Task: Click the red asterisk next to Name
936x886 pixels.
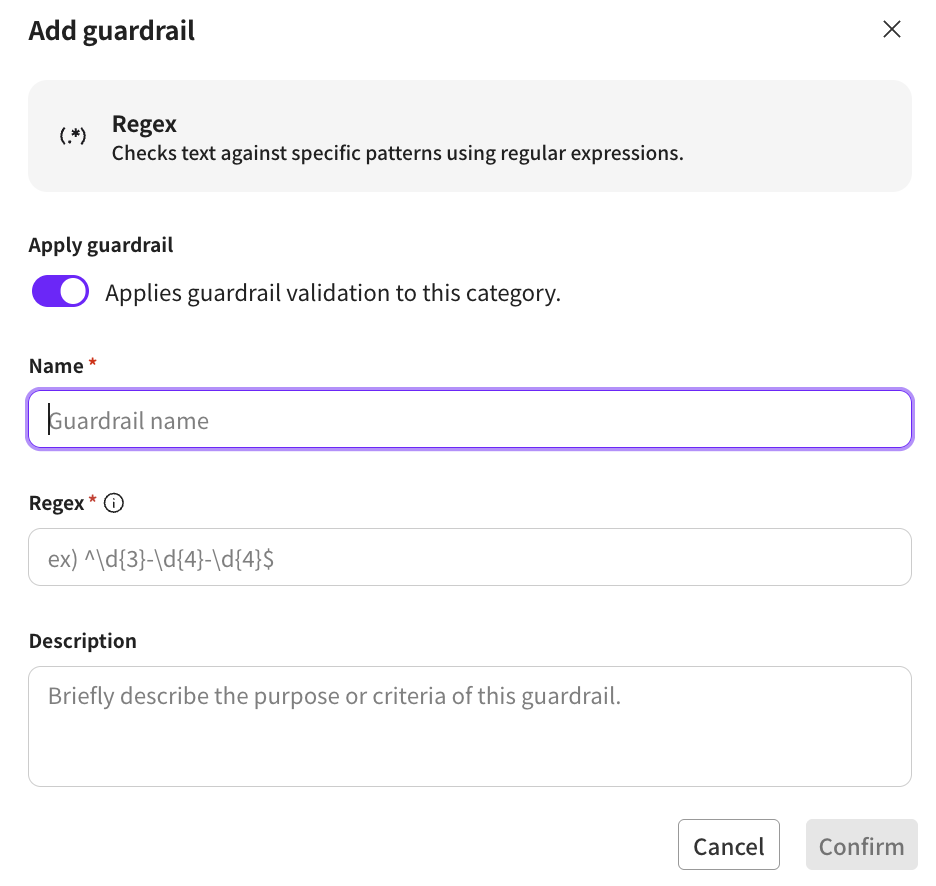Action: coord(93,364)
